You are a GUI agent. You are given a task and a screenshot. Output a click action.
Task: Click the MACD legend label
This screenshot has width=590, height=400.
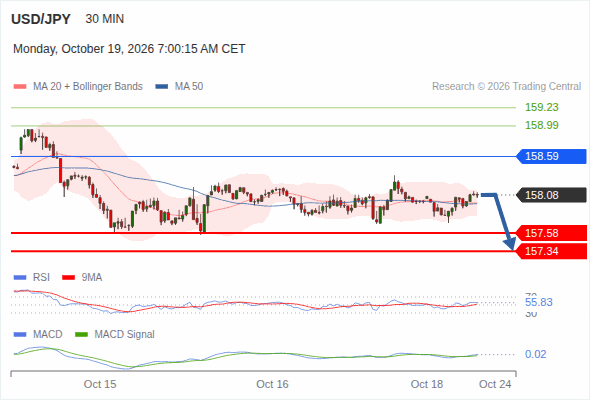48,335
